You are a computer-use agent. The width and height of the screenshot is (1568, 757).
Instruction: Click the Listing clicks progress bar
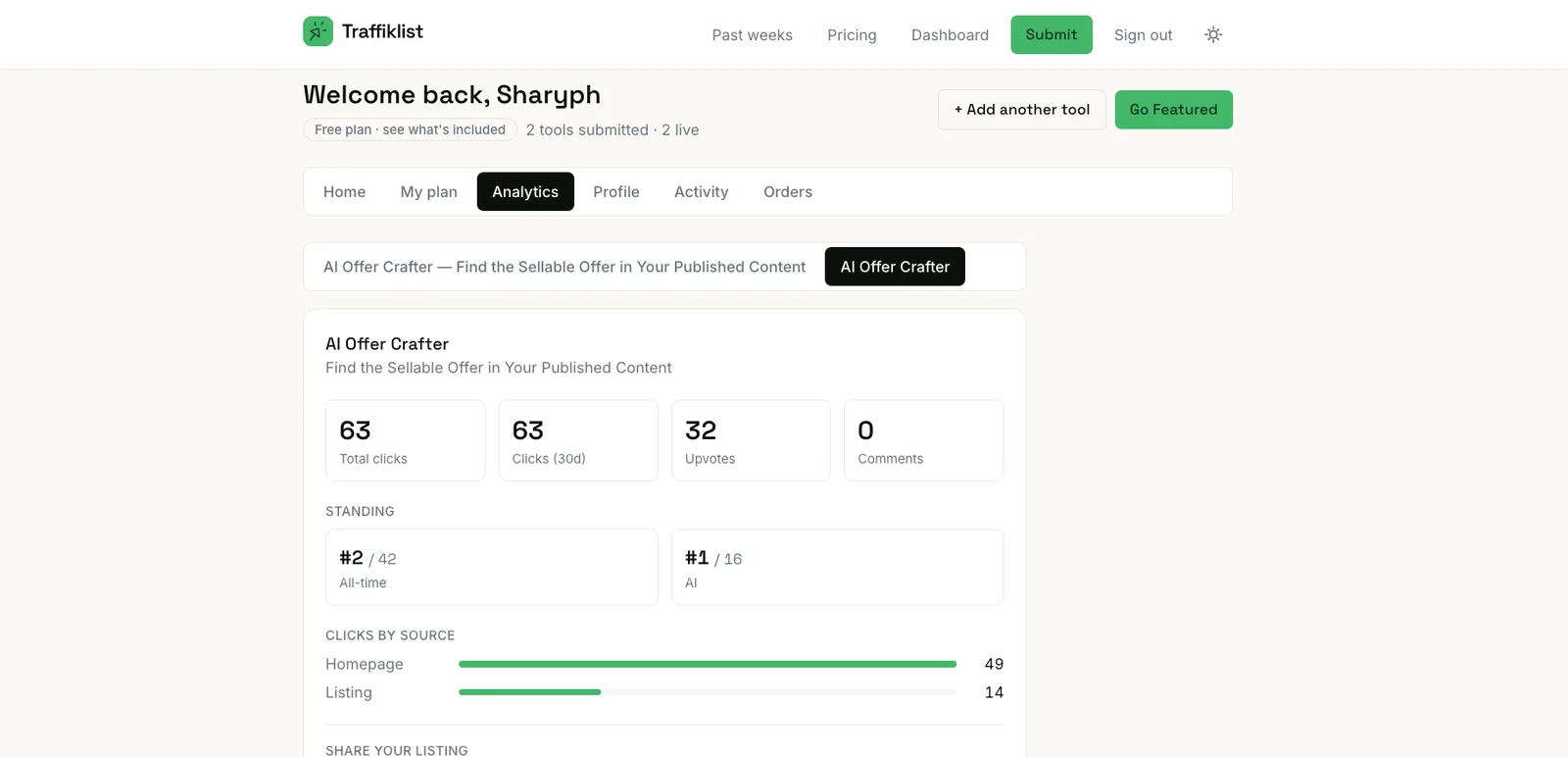pyautogui.click(x=708, y=692)
